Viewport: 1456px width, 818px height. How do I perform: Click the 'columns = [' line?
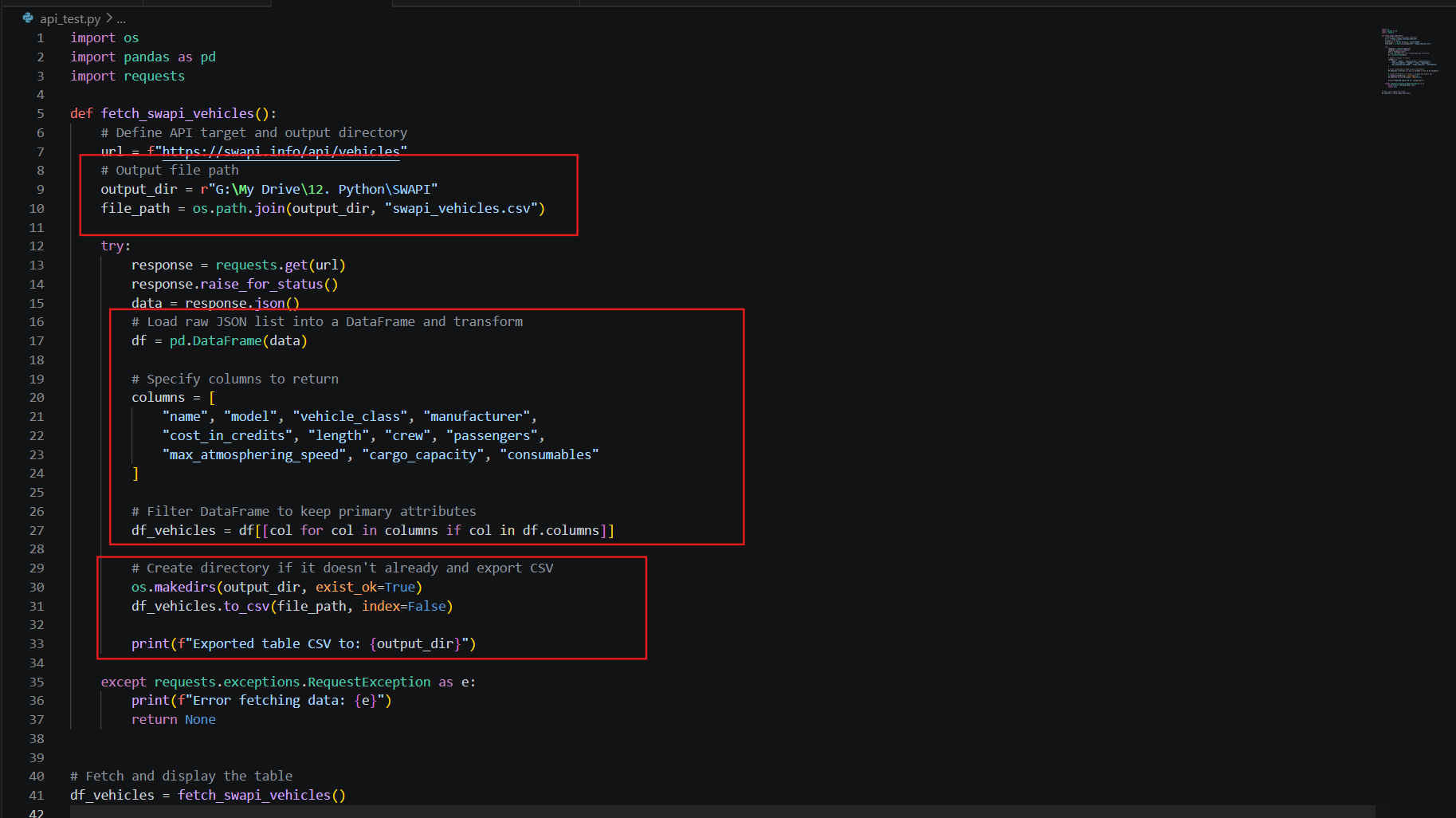click(173, 397)
